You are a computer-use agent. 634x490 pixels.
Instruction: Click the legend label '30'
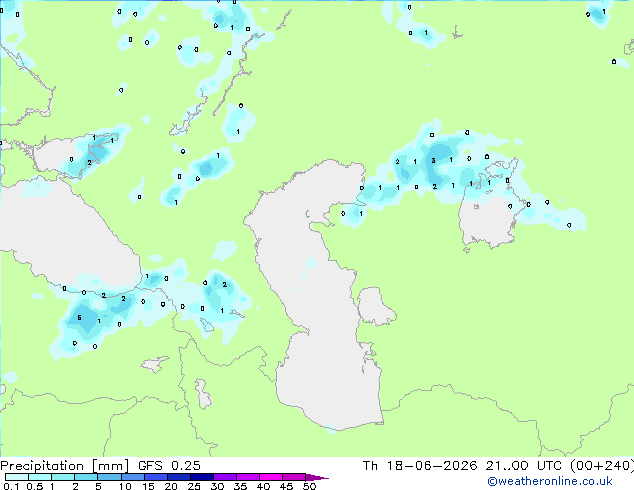pos(217,486)
